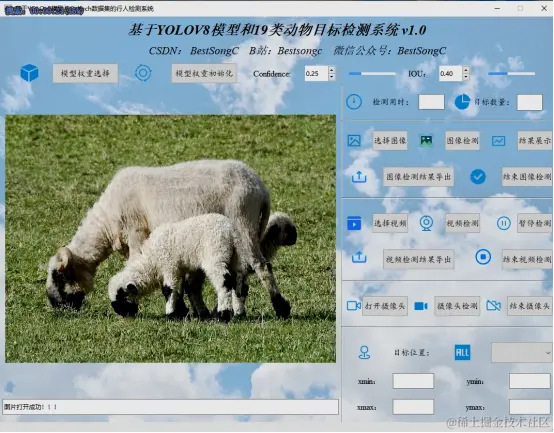The image size is (554, 433).
Task: Click the landscape icon beside 图像检测
Action: click(x=426, y=141)
